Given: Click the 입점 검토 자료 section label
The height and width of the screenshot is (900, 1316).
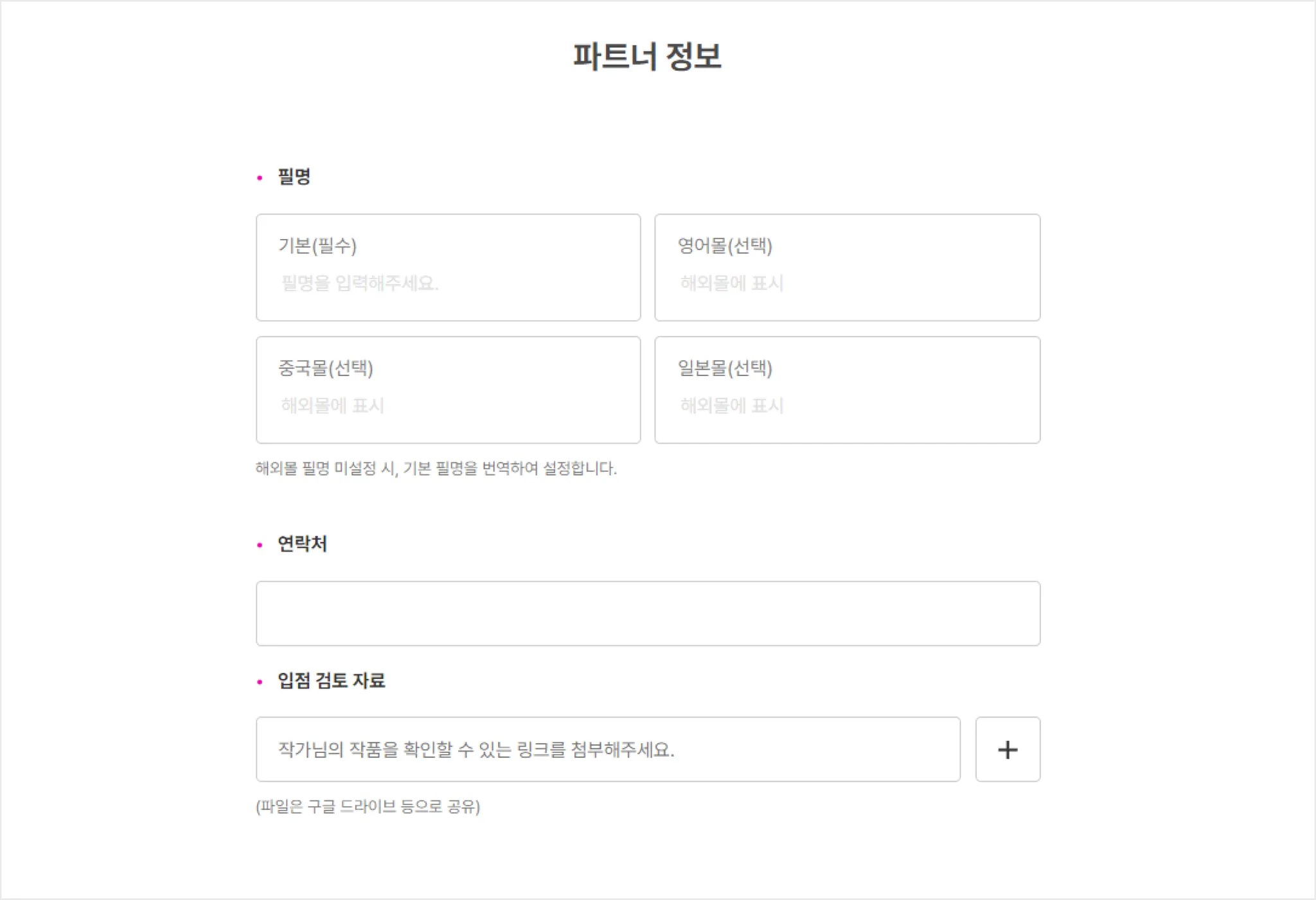Looking at the screenshot, I should tap(331, 680).
